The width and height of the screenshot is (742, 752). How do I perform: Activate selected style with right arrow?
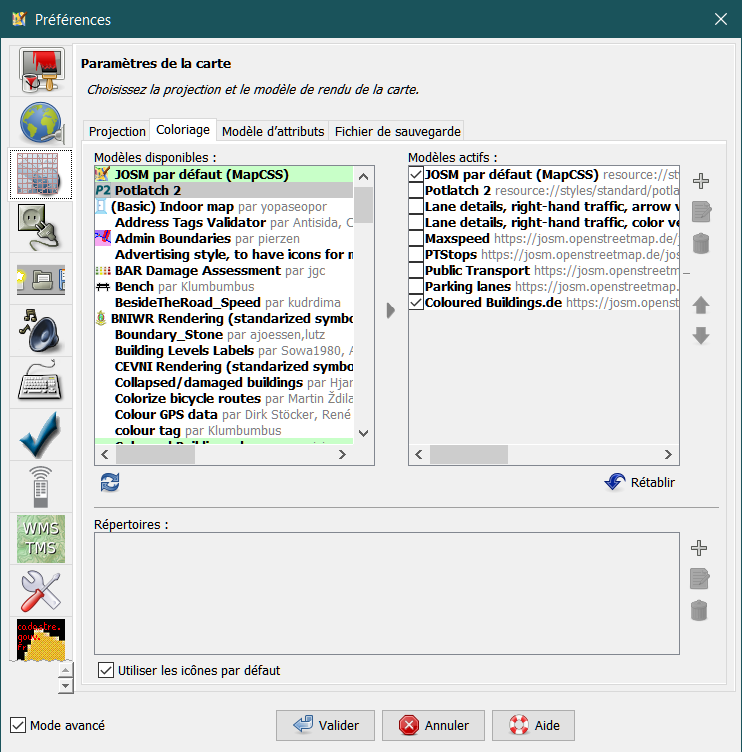(x=391, y=310)
